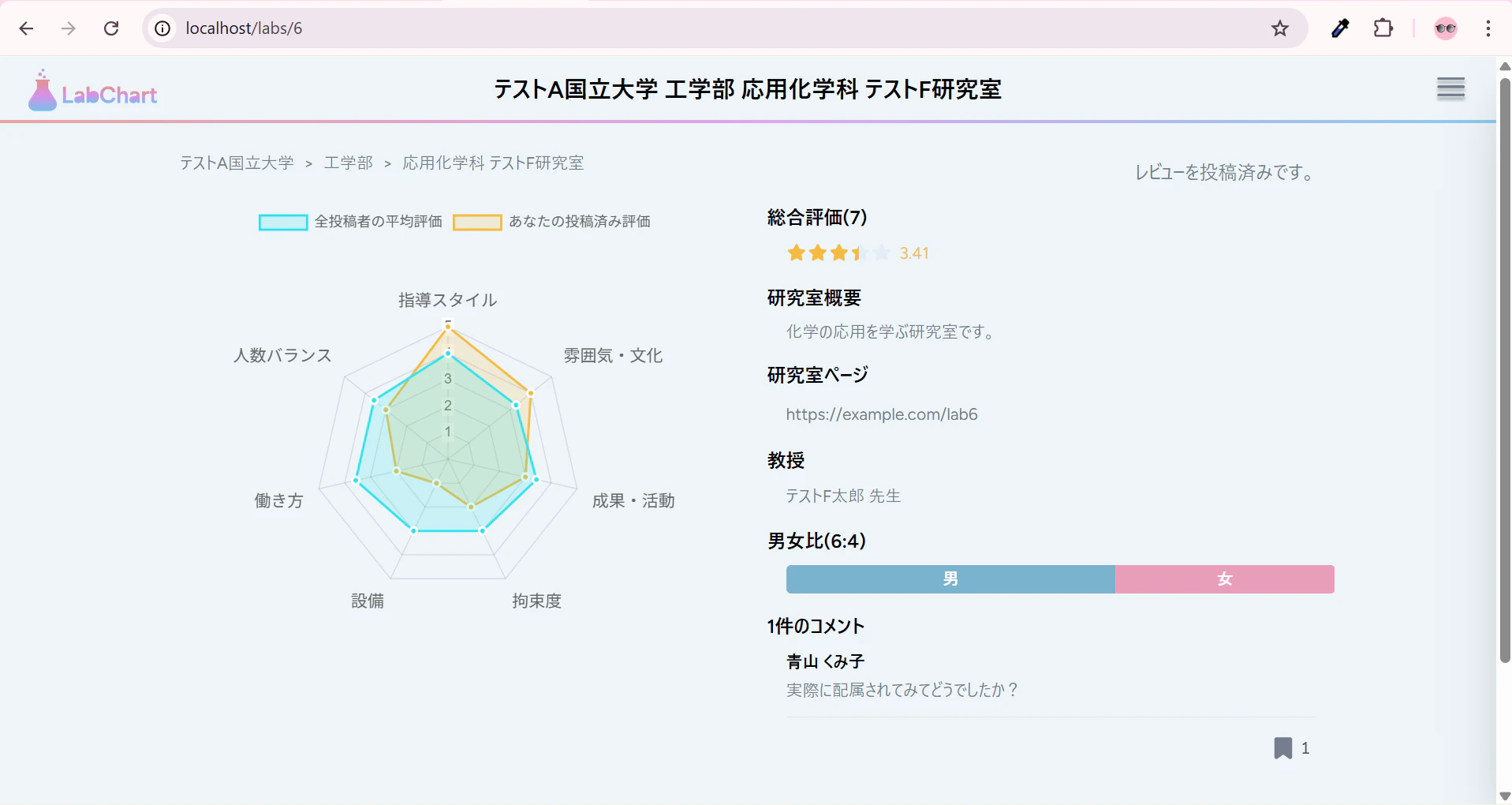Image resolution: width=1512 pixels, height=805 pixels.
Task: Click the blue 男 ratio bar segment
Action: coord(950,579)
